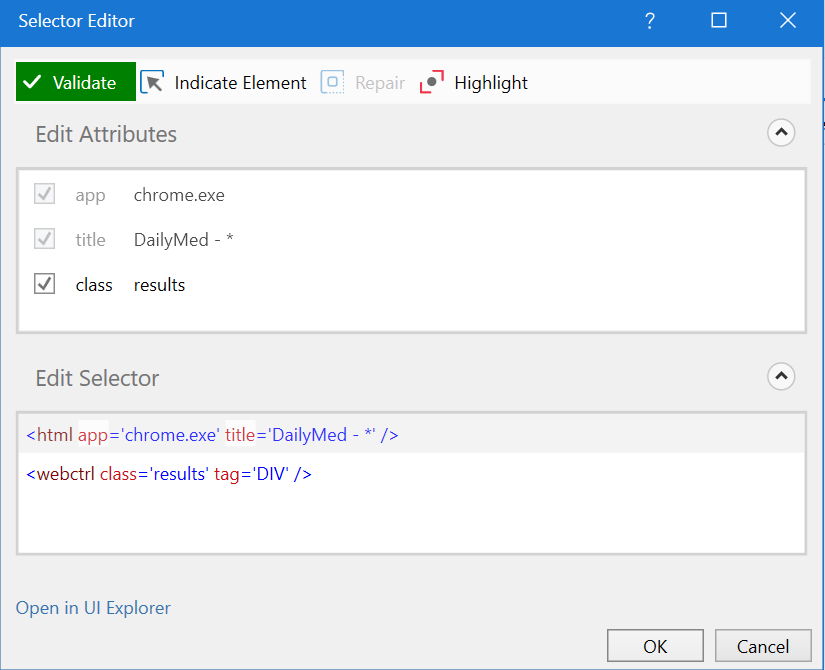Uncheck the class attribute checkbox
The width and height of the screenshot is (825, 670).
(x=44, y=283)
